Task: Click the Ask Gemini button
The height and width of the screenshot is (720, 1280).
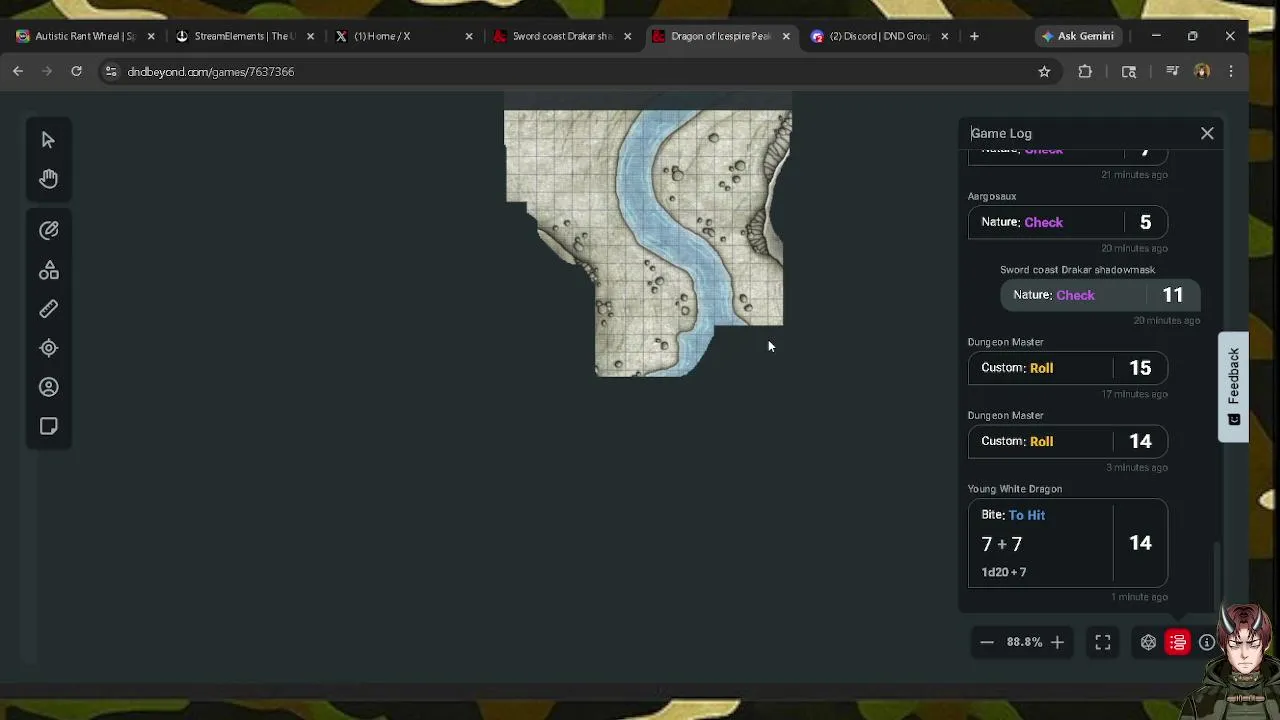Action: tap(1077, 36)
